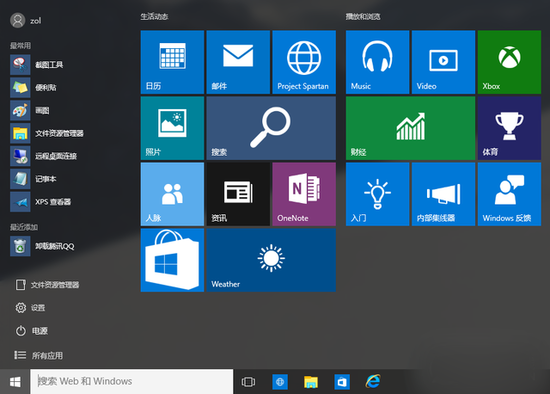Open File Explorer on the taskbar
This screenshot has width=550, height=394.
tap(311, 382)
